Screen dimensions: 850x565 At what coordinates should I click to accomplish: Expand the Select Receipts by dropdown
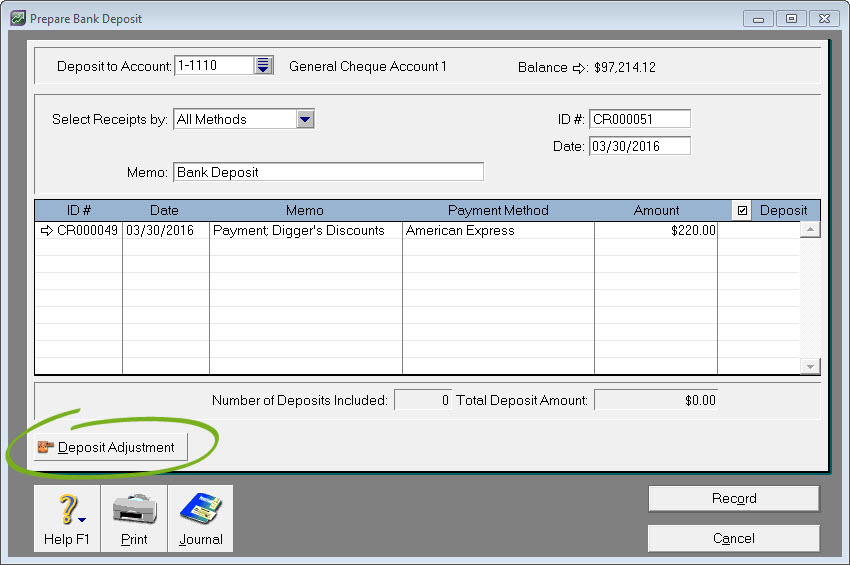coord(305,119)
